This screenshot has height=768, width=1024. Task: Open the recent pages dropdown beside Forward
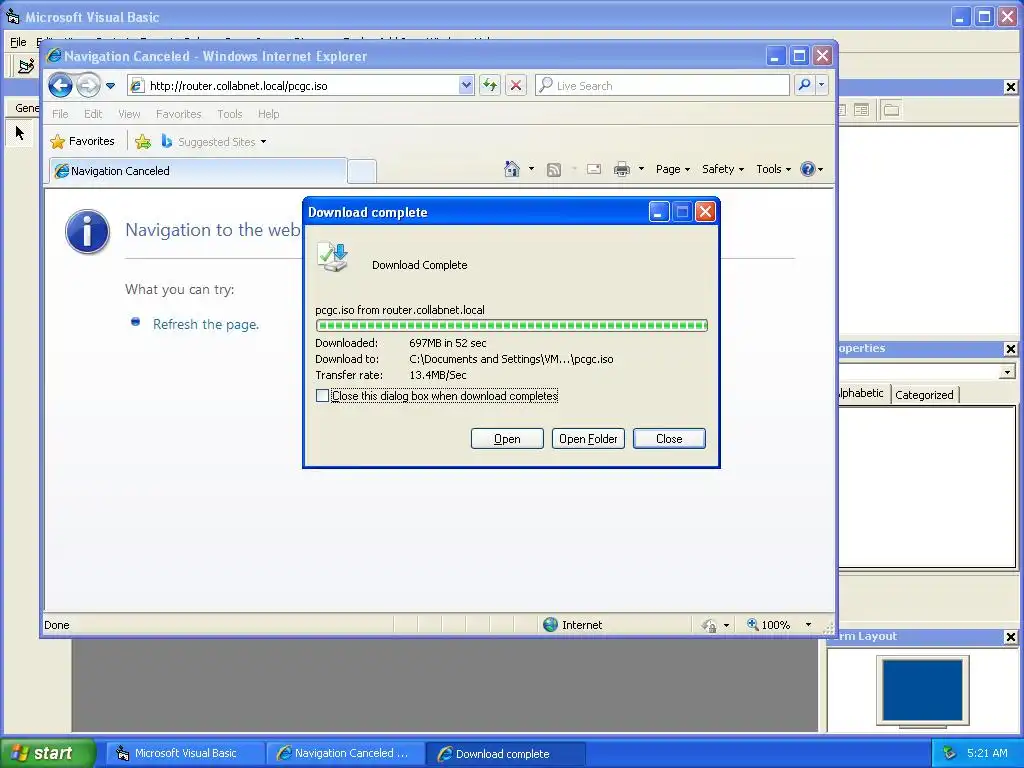110,86
